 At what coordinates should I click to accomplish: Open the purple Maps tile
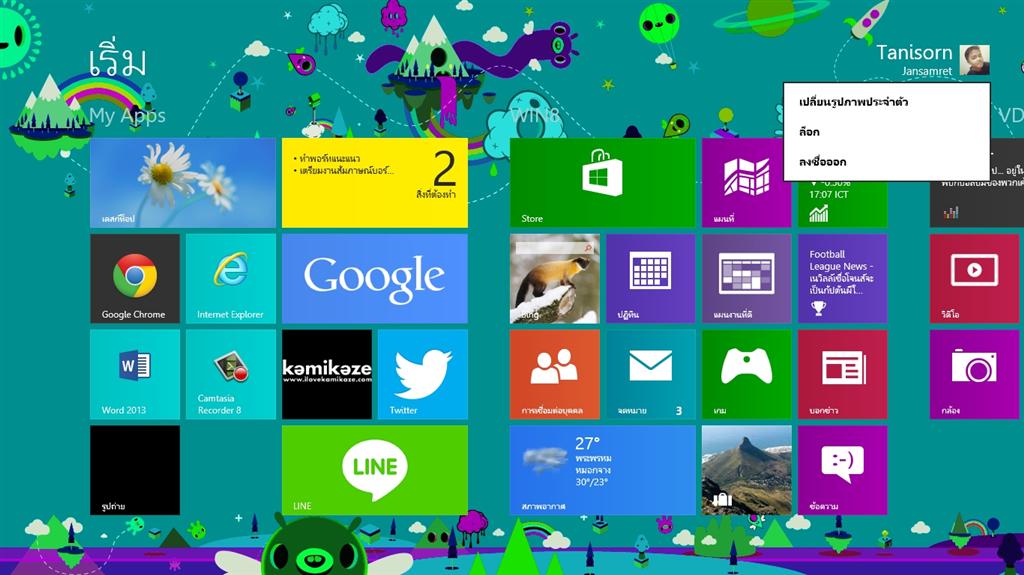746,183
